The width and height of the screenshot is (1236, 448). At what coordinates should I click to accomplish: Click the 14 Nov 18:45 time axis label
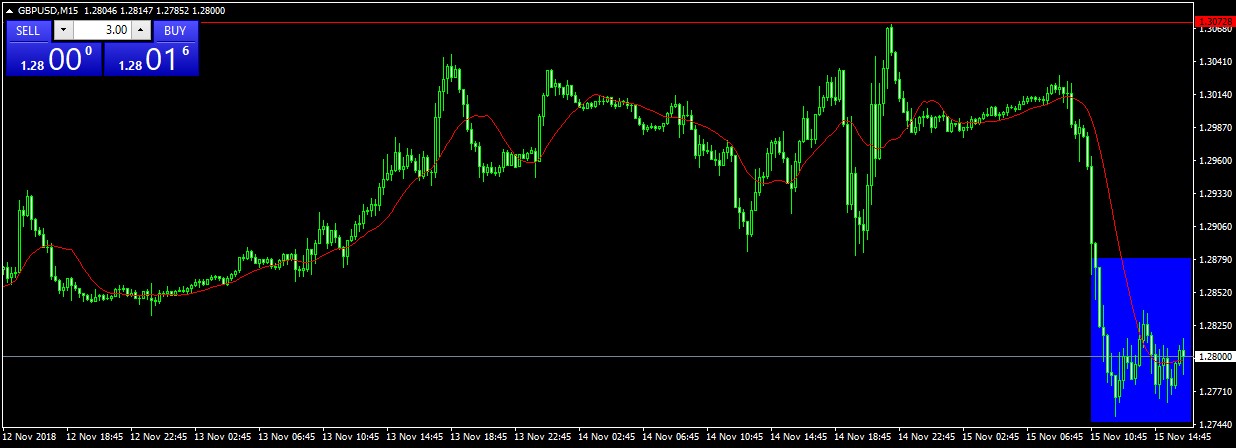(865, 437)
